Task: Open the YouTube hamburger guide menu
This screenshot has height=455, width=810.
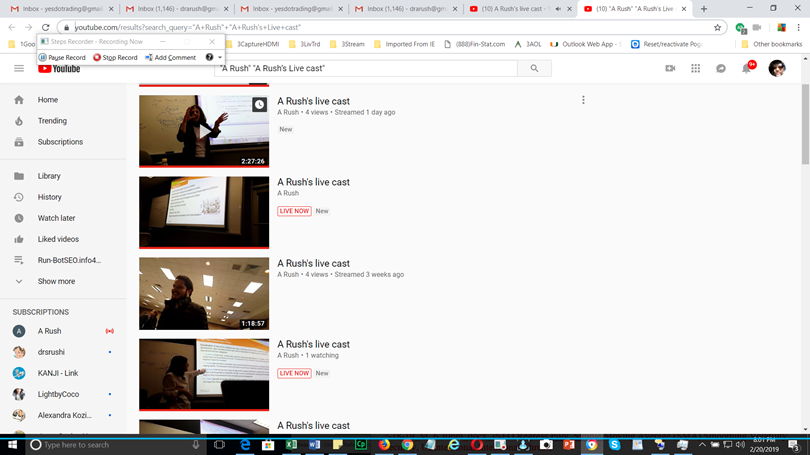Action: point(19,68)
